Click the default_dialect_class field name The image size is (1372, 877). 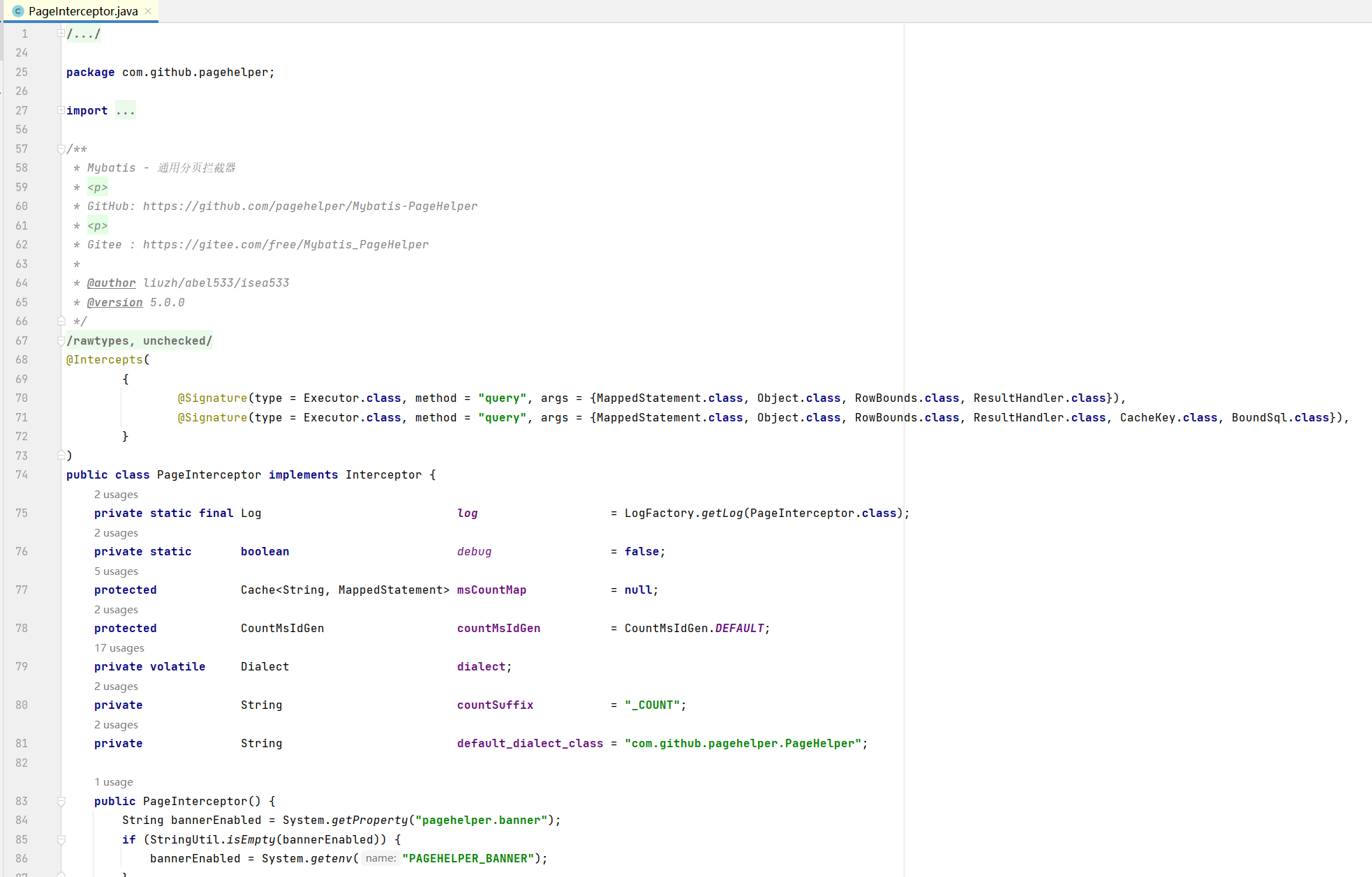click(530, 743)
